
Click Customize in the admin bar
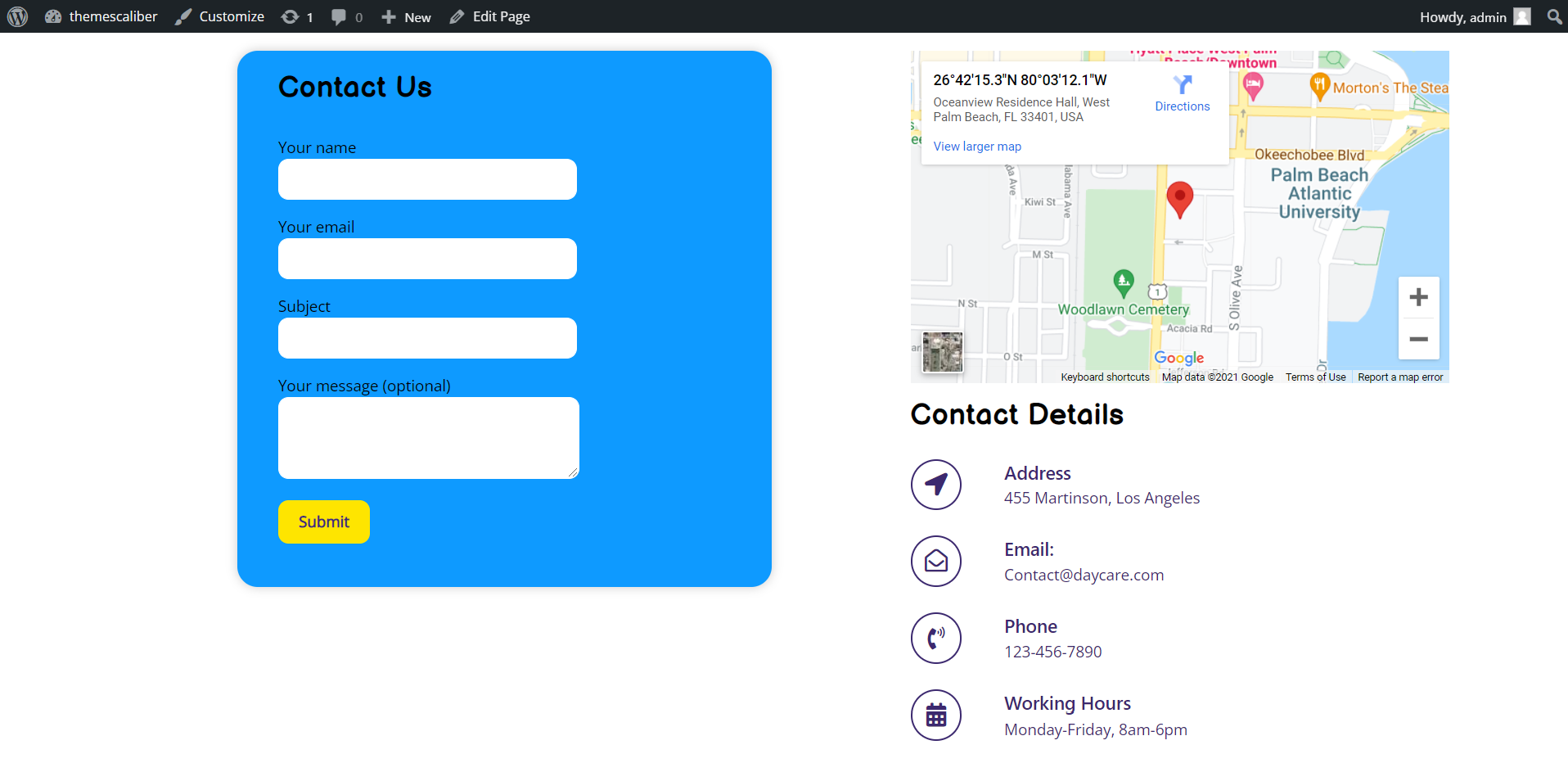(220, 16)
